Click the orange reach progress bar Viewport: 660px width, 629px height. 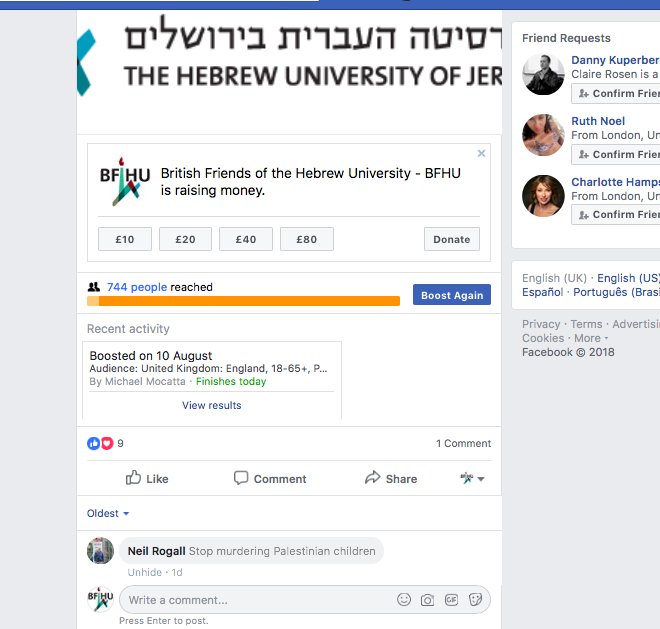point(243,301)
